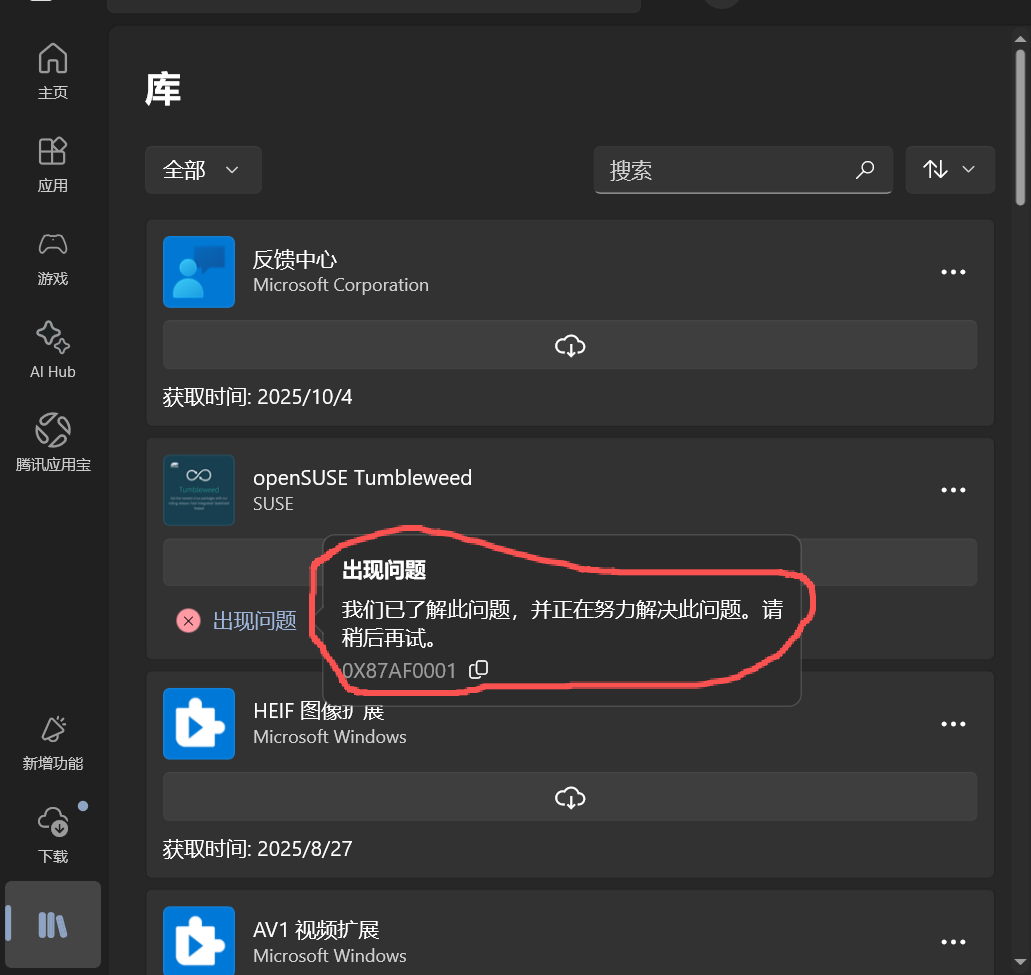Click the openSUSE Tumbleweed title
Viewport: 1031px width, 975px height.
(x=362, y=477)
